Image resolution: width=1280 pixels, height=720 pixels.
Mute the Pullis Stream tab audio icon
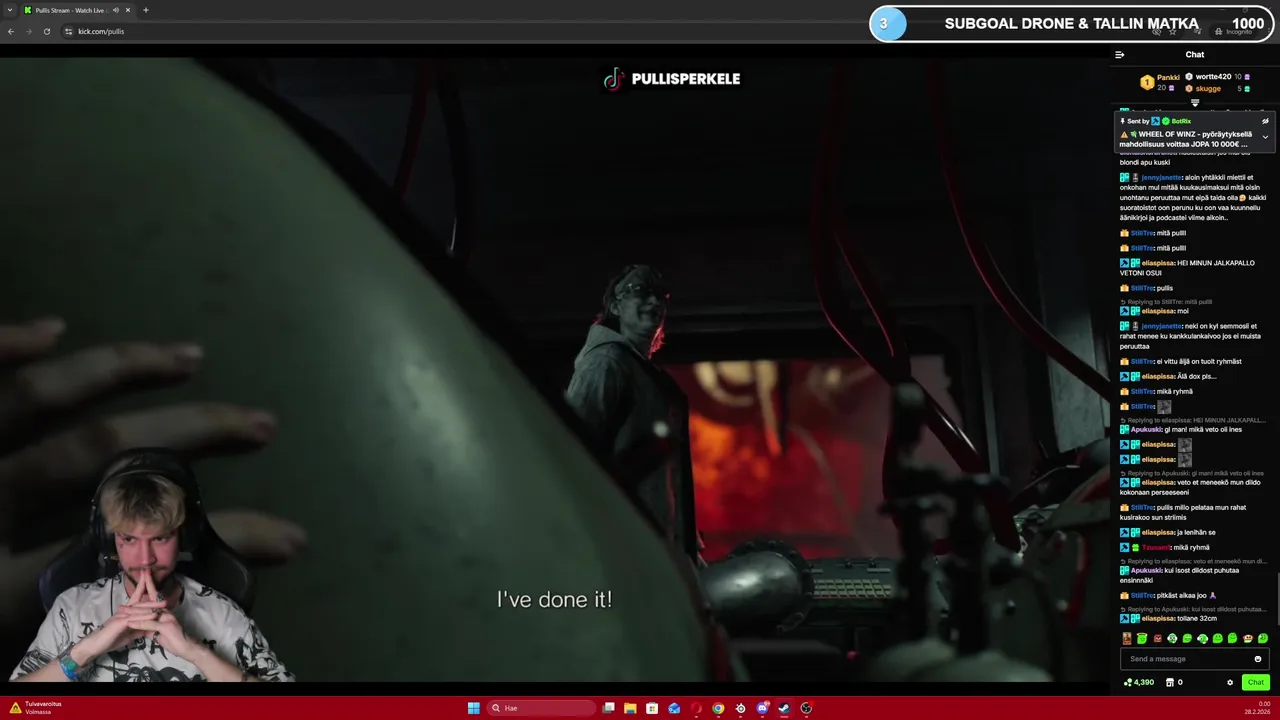tap(115, 10)
